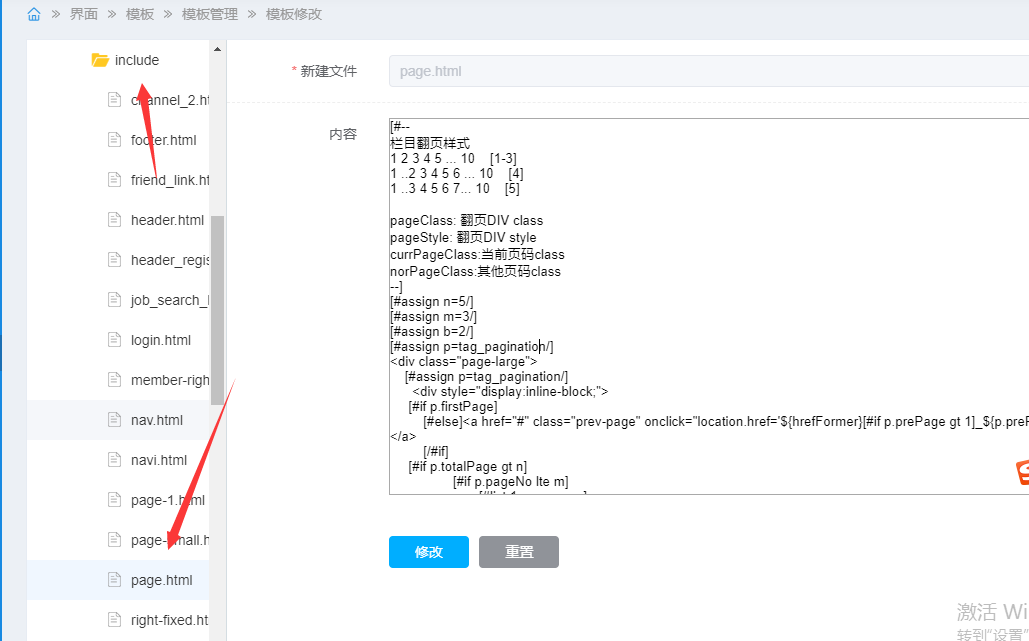Click file icon beside header_regis file
This screenshot has width=1029, height=641.
point(114,260)
